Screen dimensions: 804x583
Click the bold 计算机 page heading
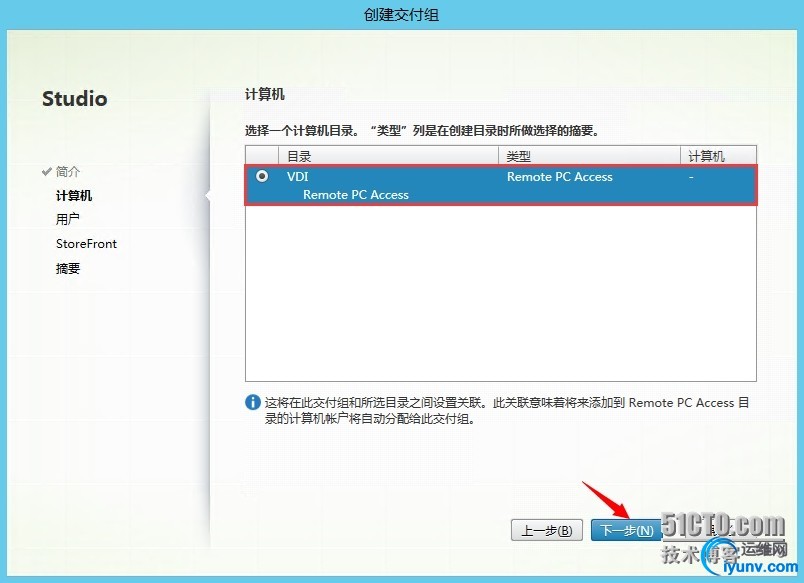265,94
